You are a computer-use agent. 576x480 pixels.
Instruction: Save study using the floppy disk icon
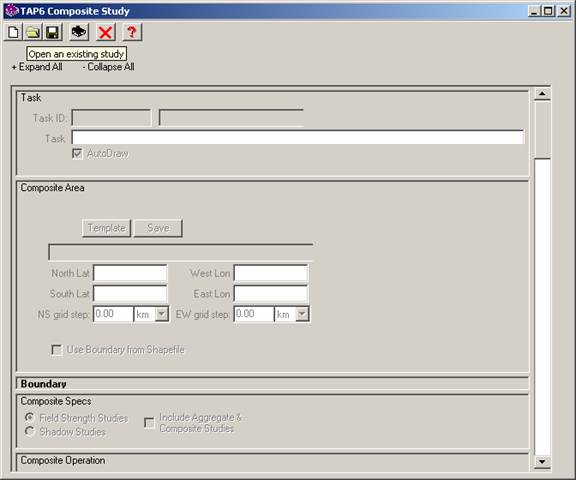pyautogui.click(x=53, y=32)
